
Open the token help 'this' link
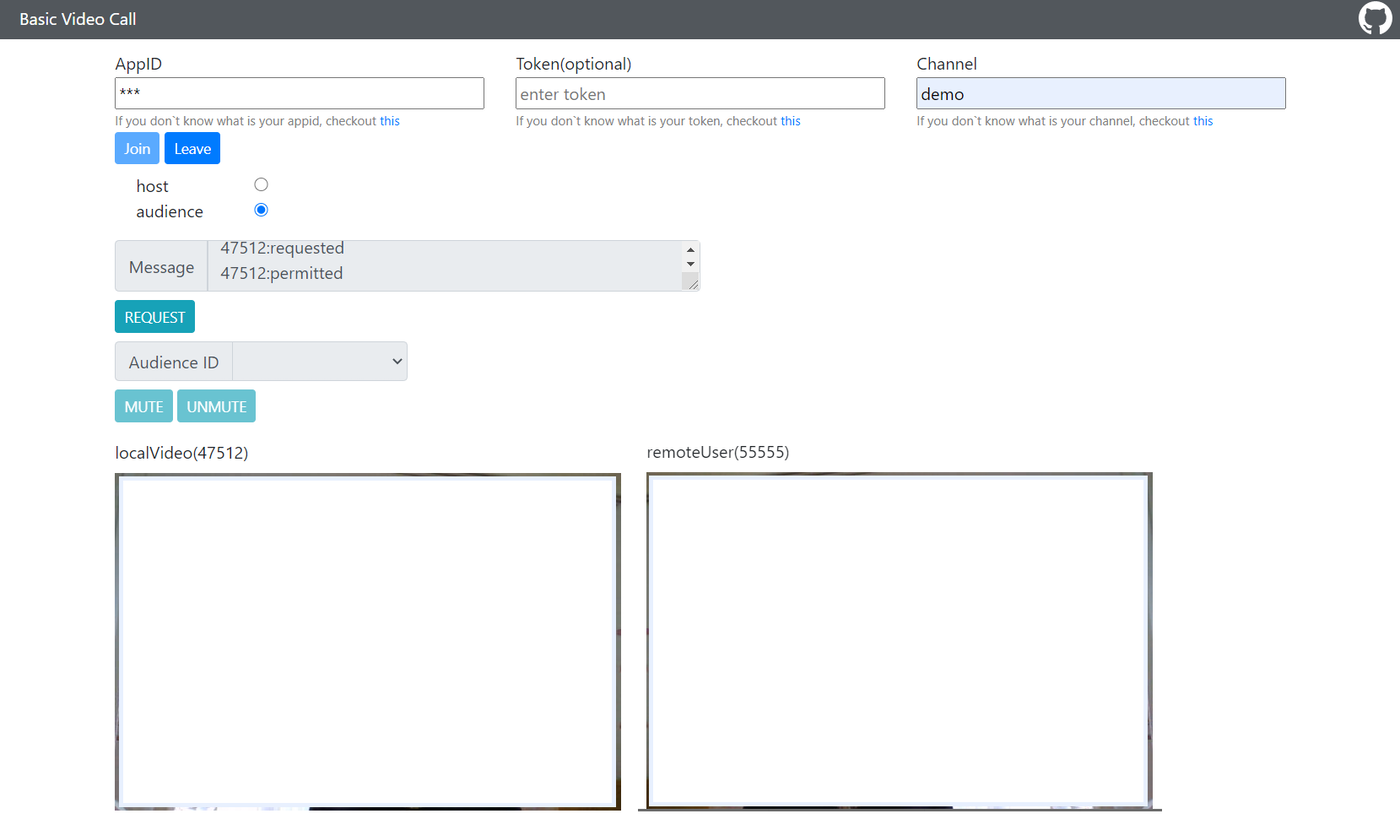791,121
